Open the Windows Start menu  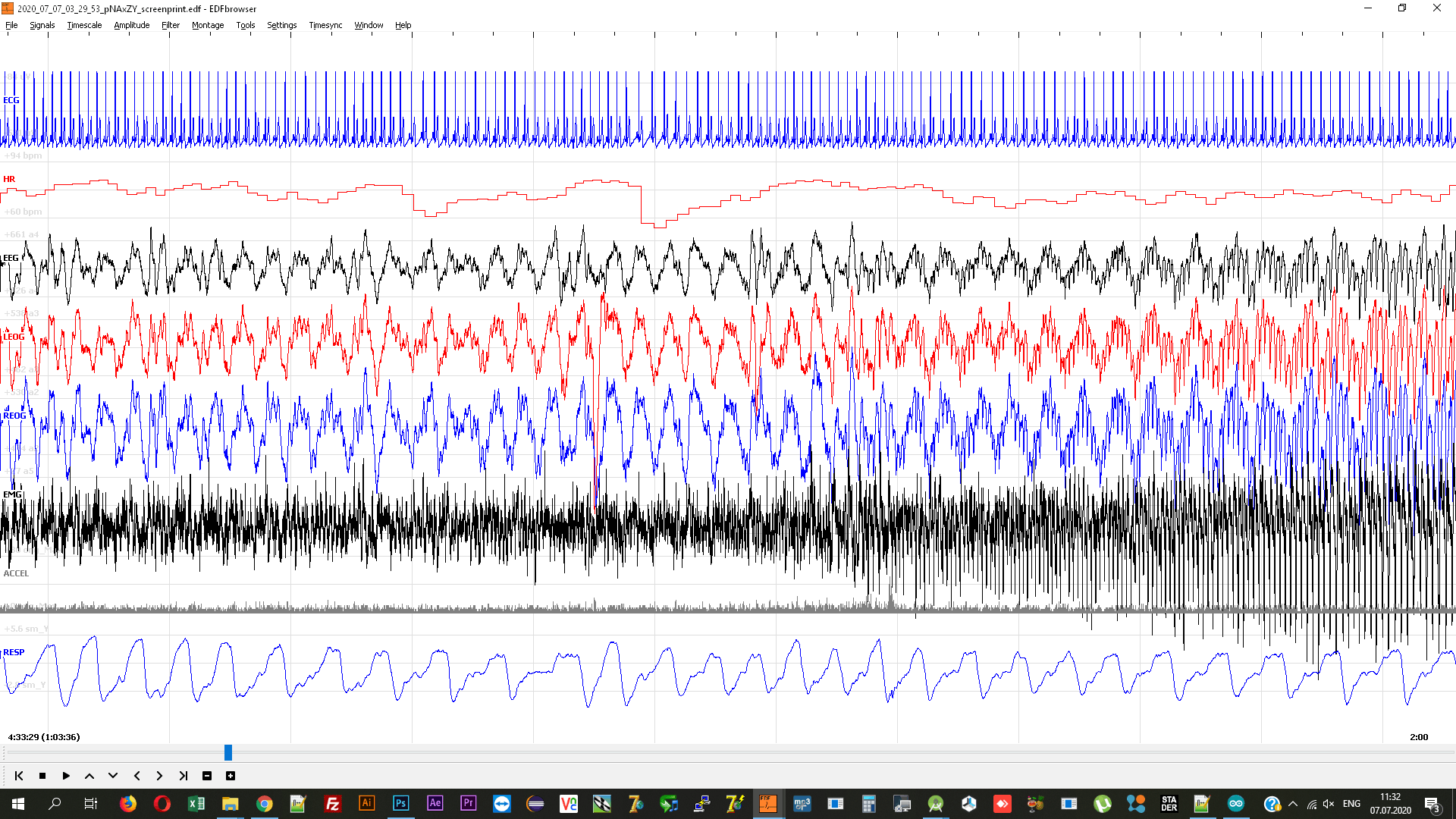point(18,804)
